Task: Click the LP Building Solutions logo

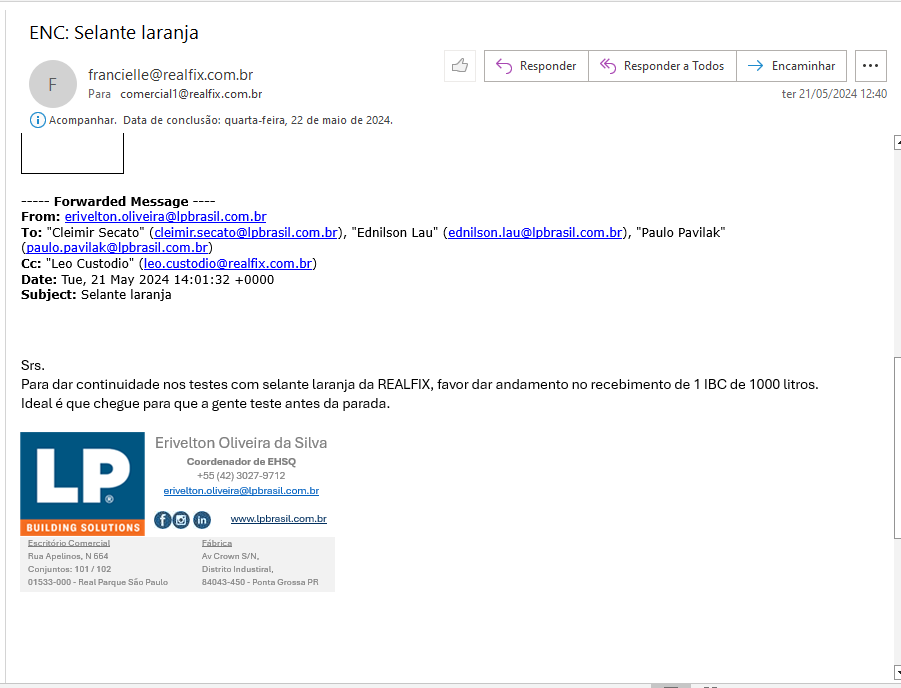Action: click(82, 483)
